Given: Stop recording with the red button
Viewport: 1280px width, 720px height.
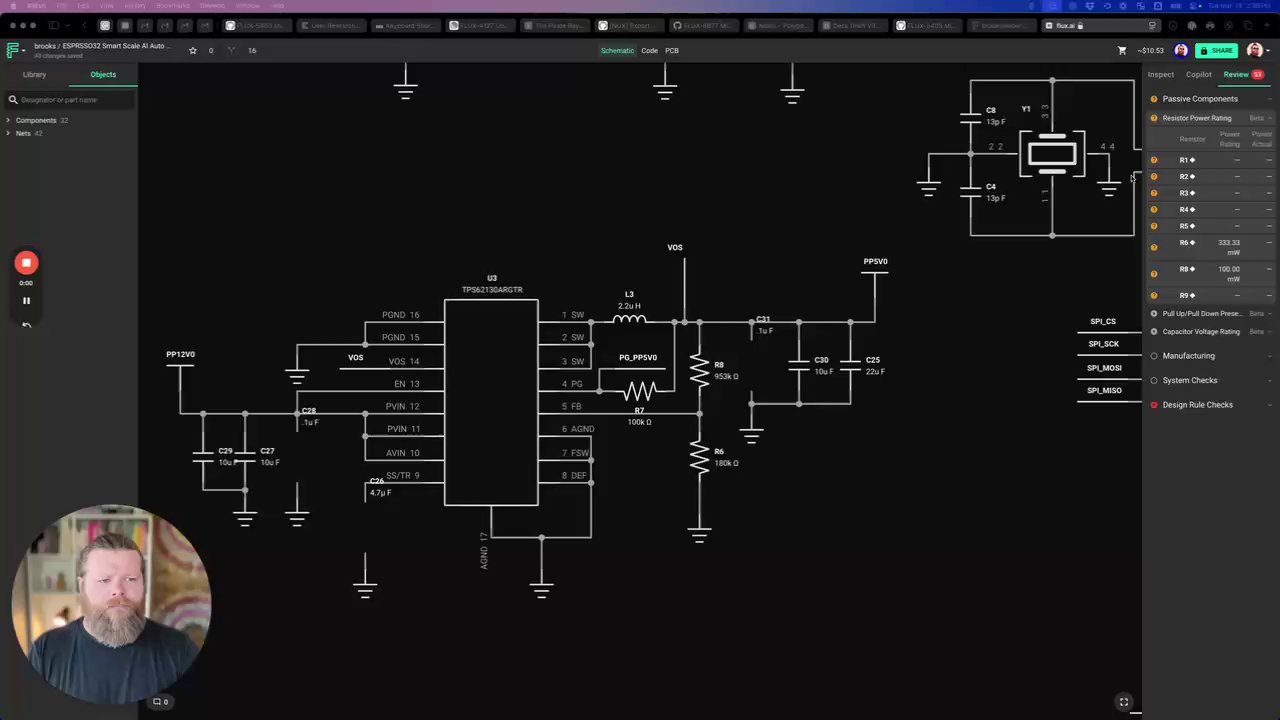Looking at the screenshot, I should pos(26,263).
